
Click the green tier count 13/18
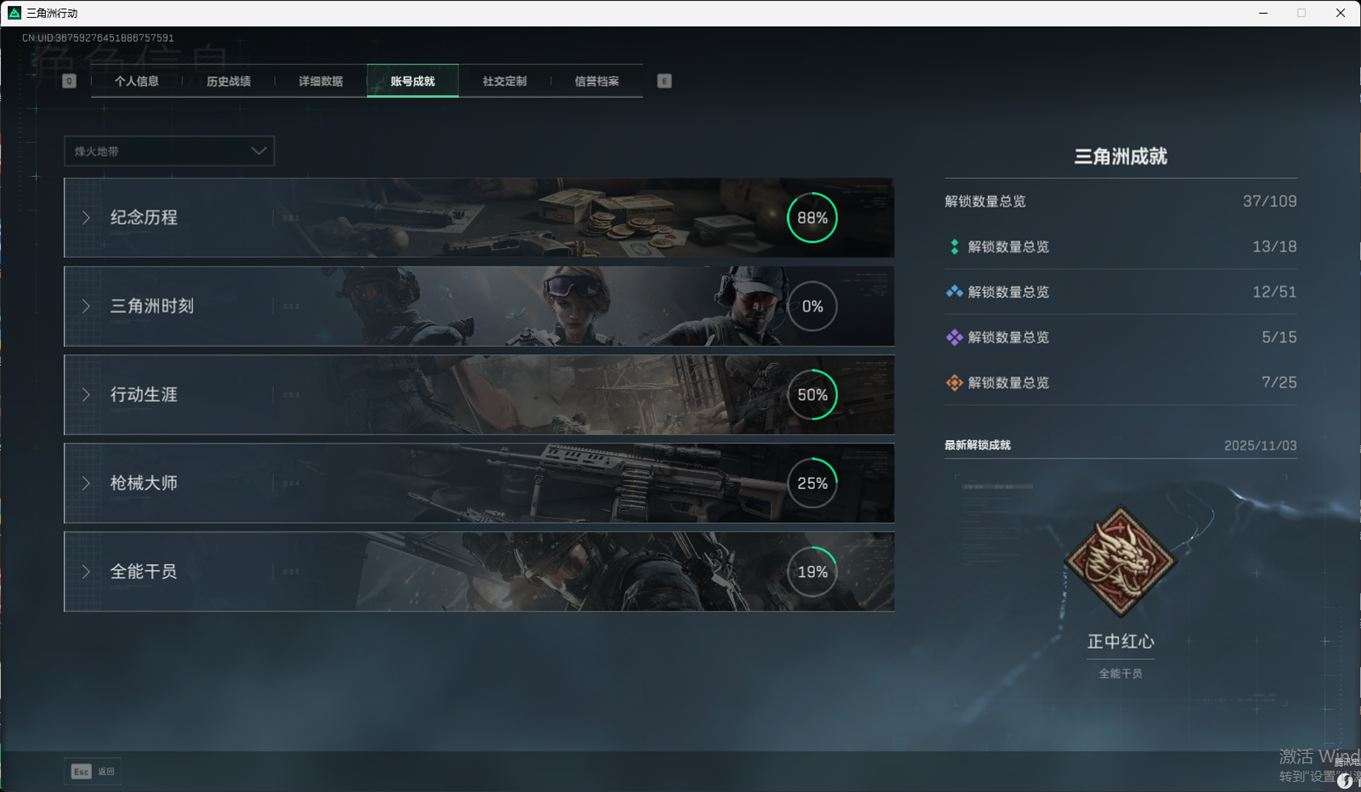[x=1275, y=246]
